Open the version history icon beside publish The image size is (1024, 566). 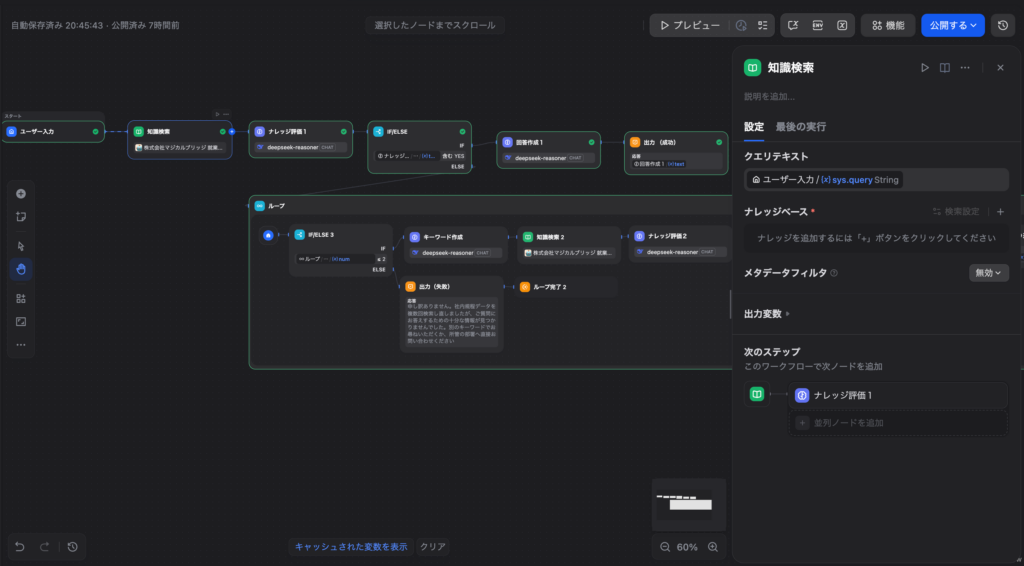point(1003,25)
